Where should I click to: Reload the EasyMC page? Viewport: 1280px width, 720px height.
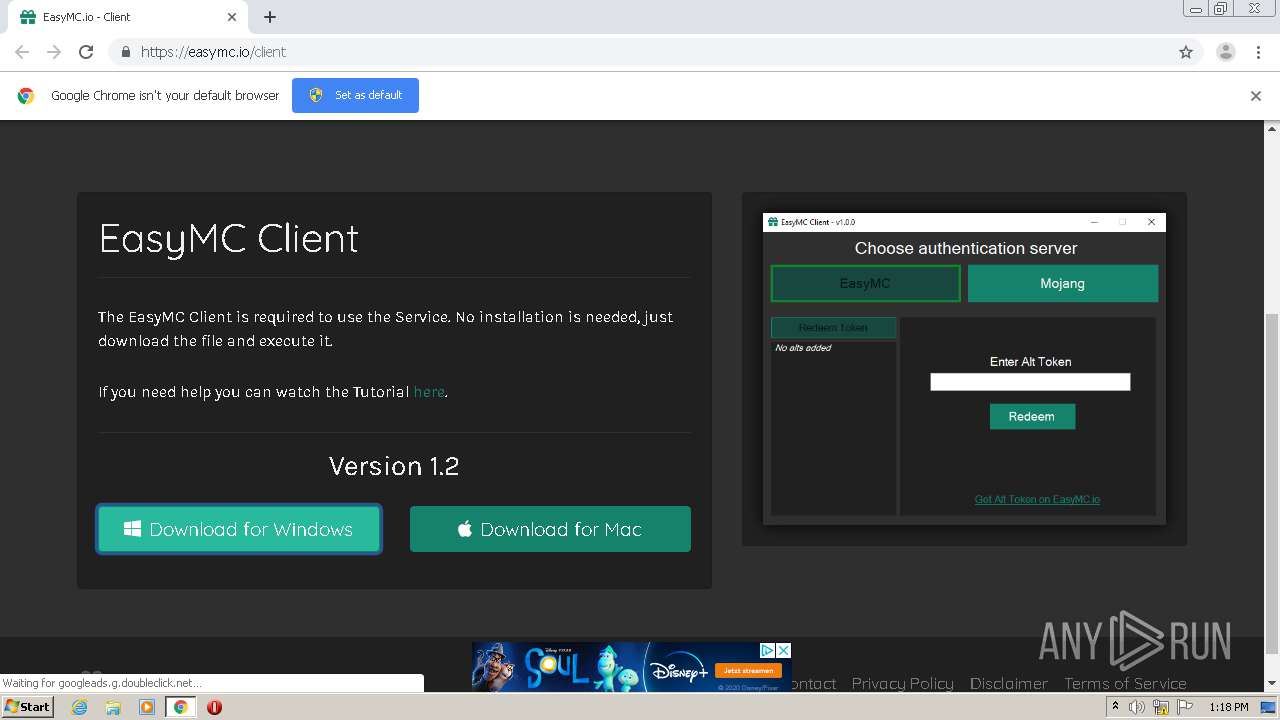pos(86,52)
